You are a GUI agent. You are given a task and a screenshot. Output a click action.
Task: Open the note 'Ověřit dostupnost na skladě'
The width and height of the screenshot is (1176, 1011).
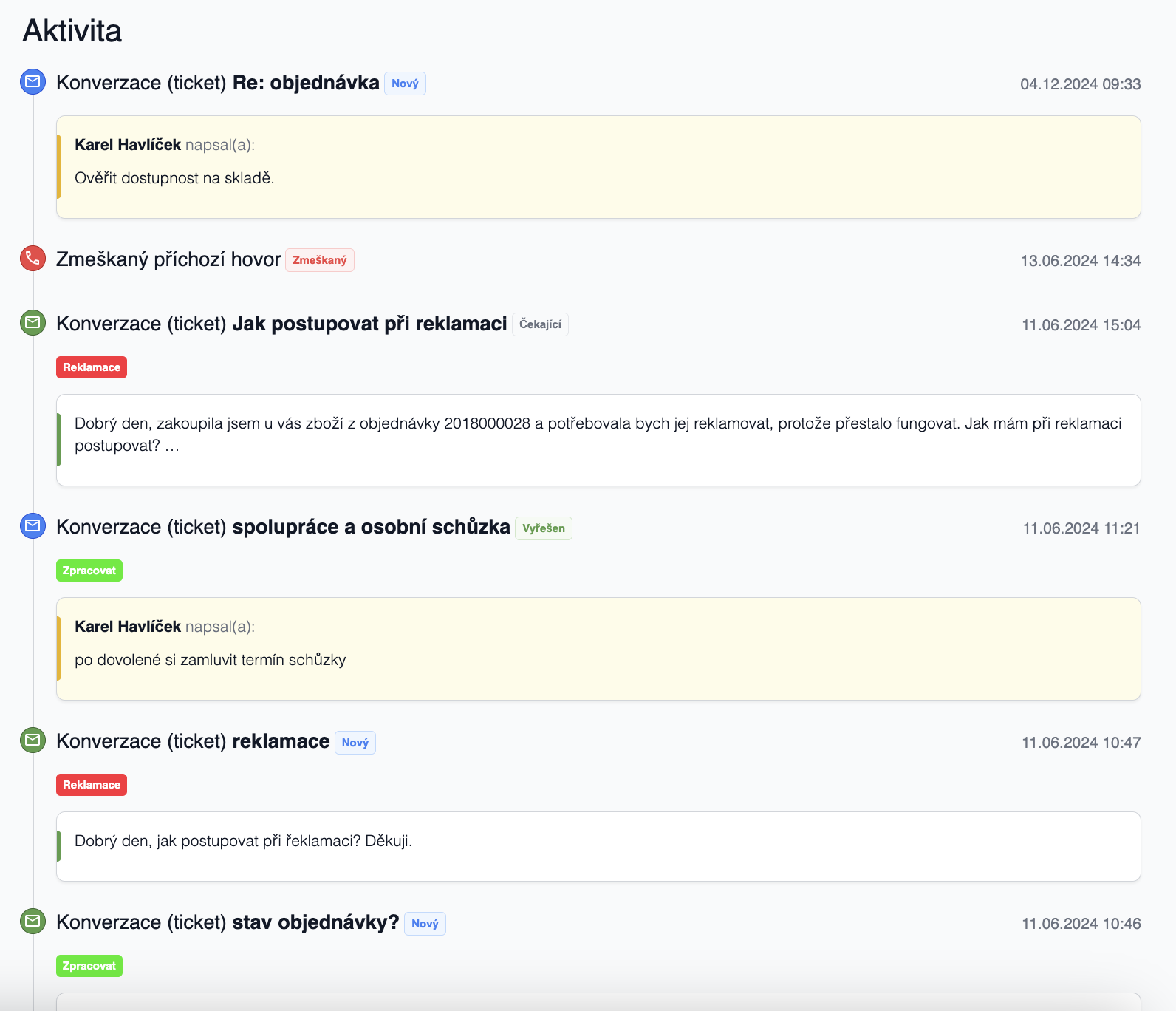(174, 178)
